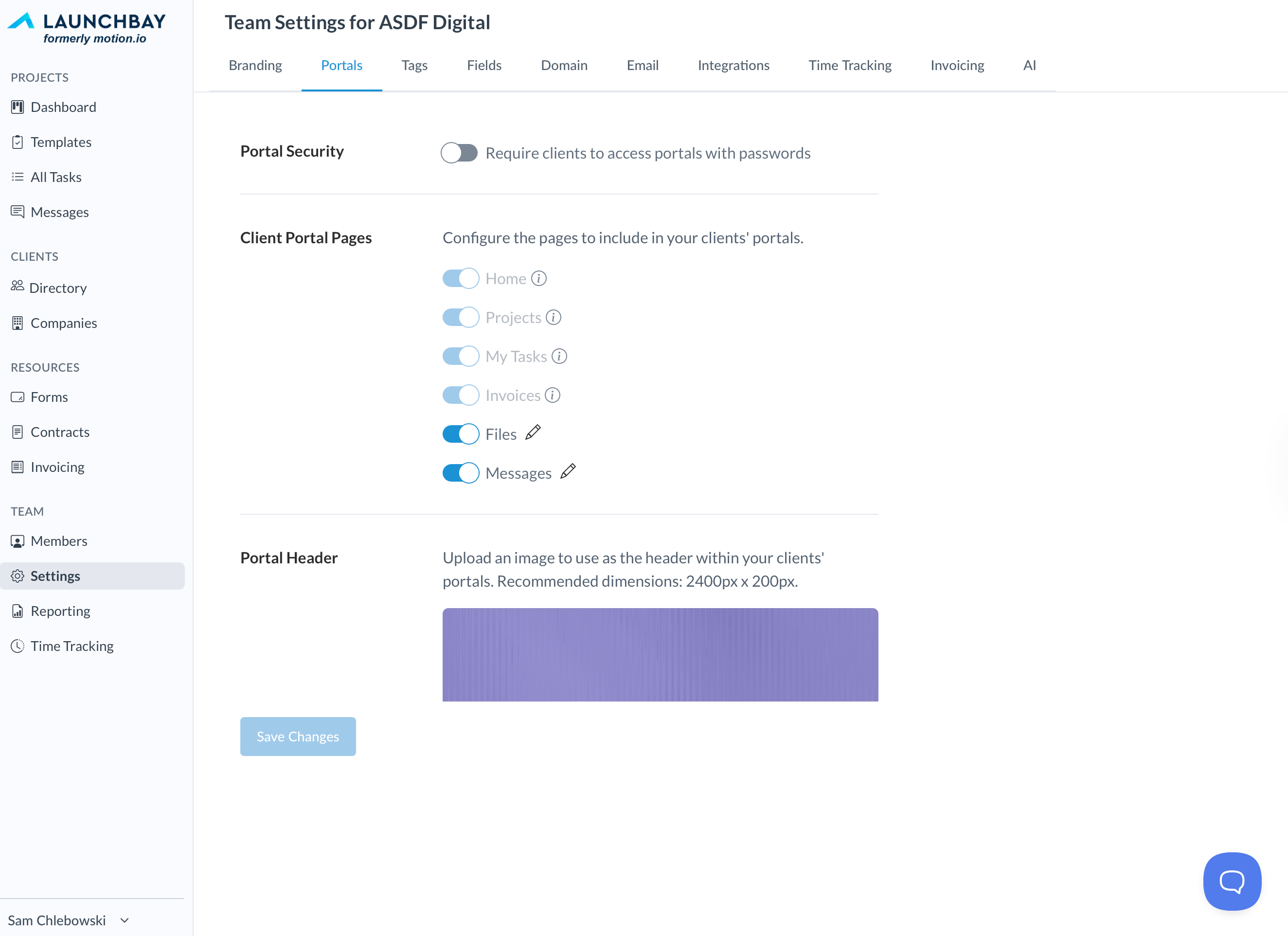Switch to the Branding tab

coord(255,65)
